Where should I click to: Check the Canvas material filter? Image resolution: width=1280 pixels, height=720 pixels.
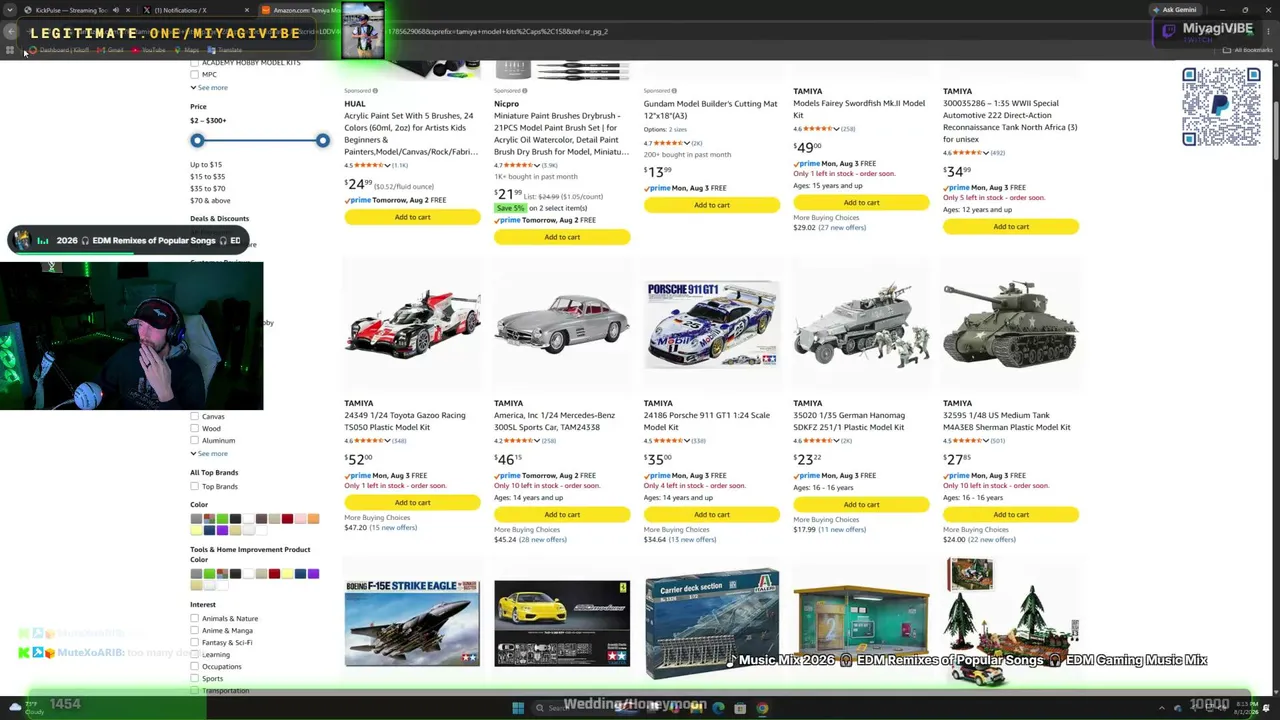pyautogui.click(x=194, y=417)
